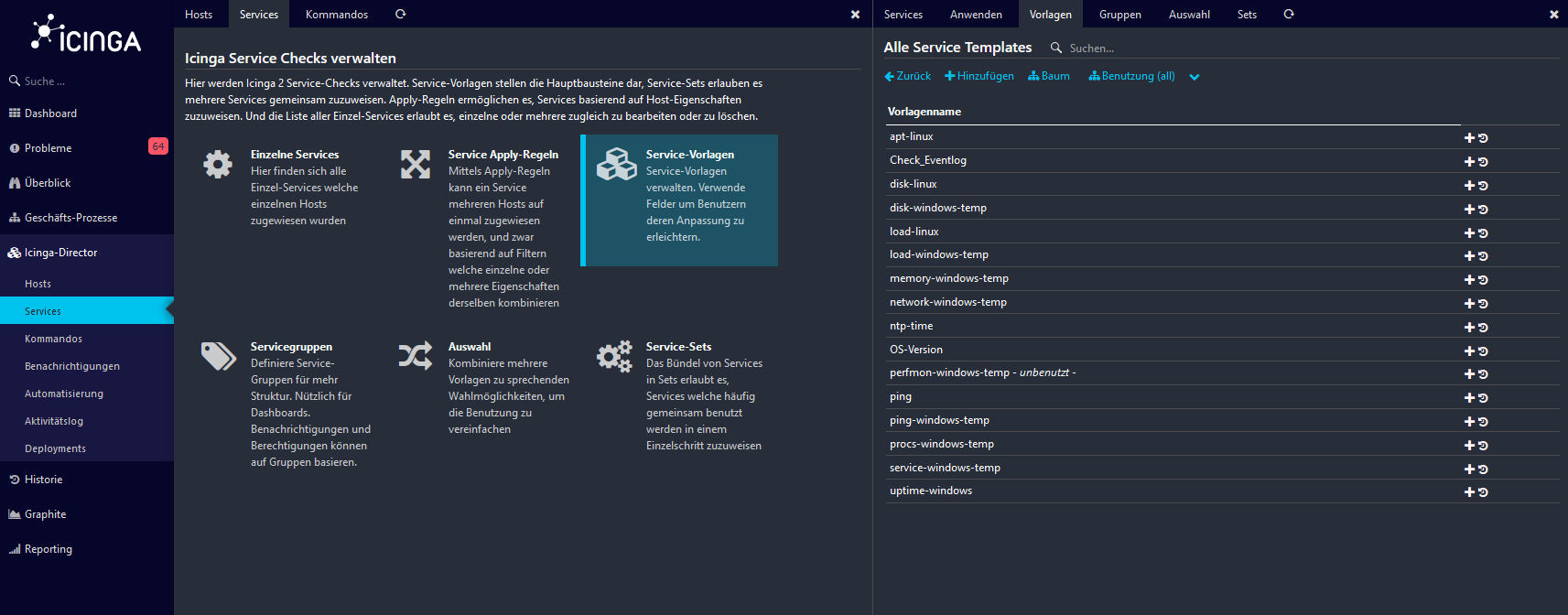This screenshot has height=615, width=1568.
Task: Click the gear icon for Einzelne Services
Action: tap(218, 165)
